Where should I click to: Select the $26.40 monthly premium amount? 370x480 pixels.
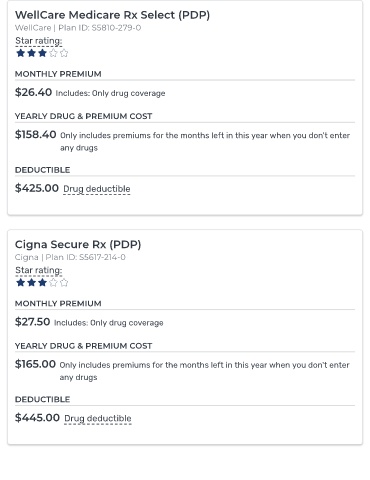pyautogui.click(x=33, y=92)
